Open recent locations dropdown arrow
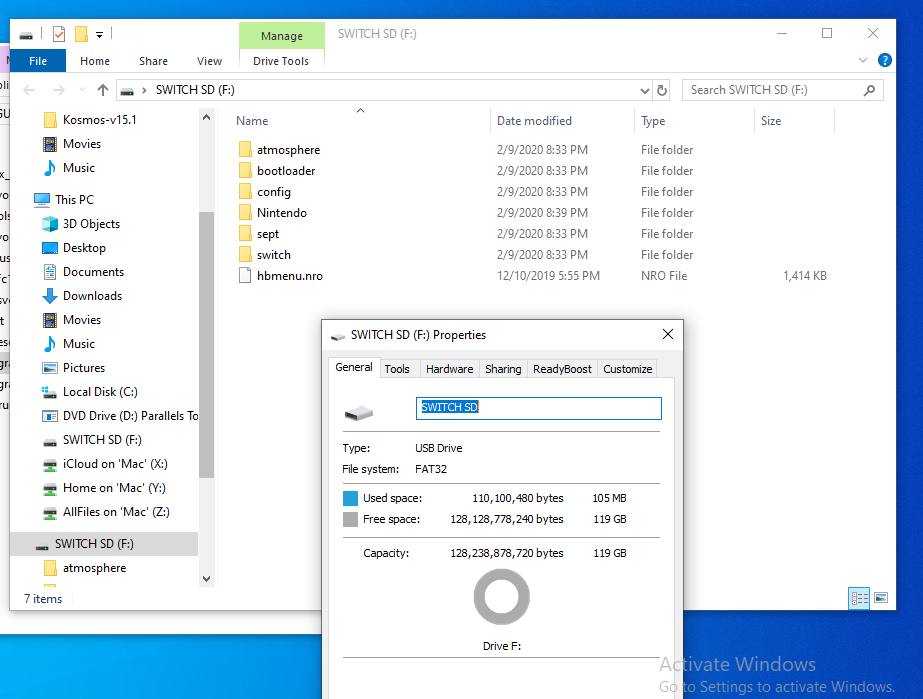The image size is (923, 699). coord(82,90)
